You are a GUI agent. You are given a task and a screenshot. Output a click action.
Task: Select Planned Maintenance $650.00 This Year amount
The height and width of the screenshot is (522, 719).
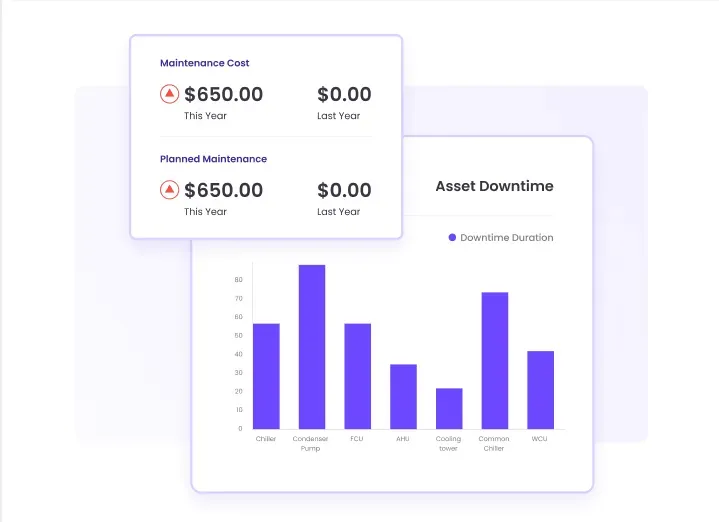click(223, 191)
